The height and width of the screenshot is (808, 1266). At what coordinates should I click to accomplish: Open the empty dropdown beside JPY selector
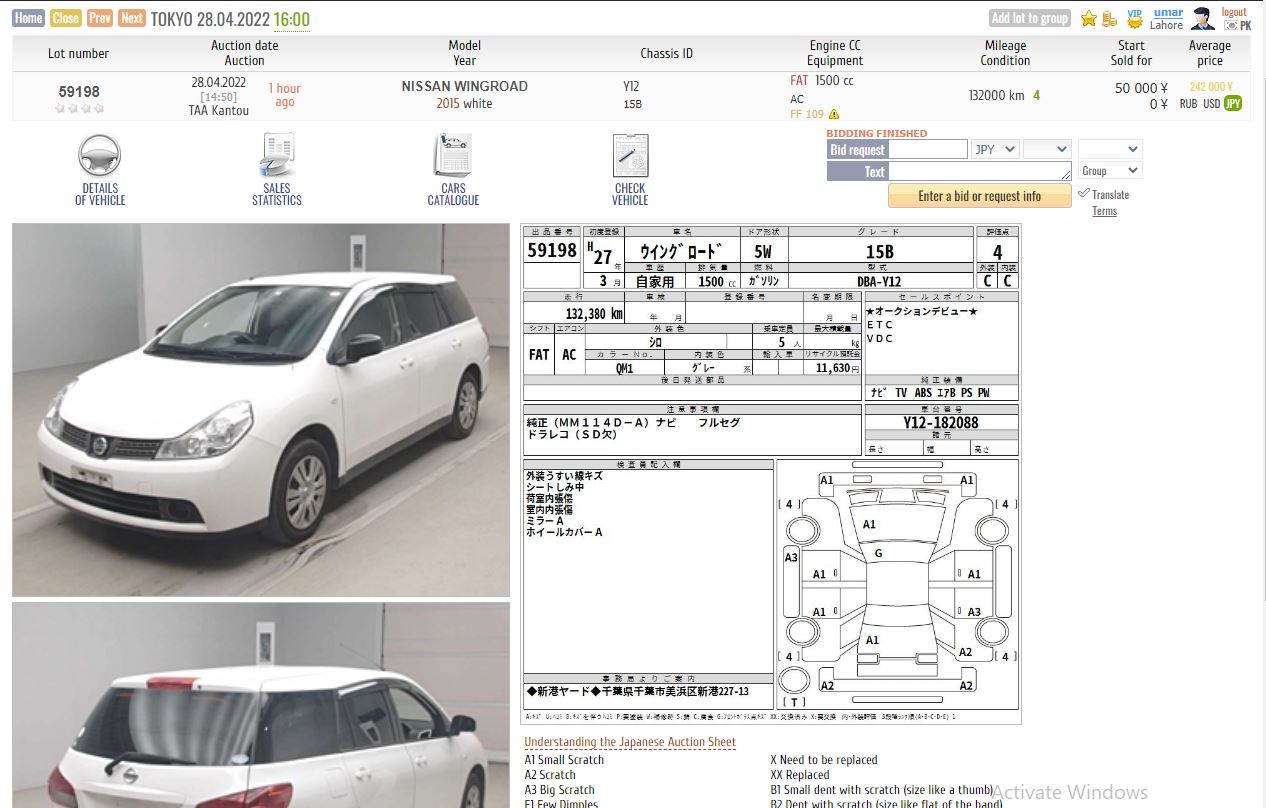point(1047,149)
